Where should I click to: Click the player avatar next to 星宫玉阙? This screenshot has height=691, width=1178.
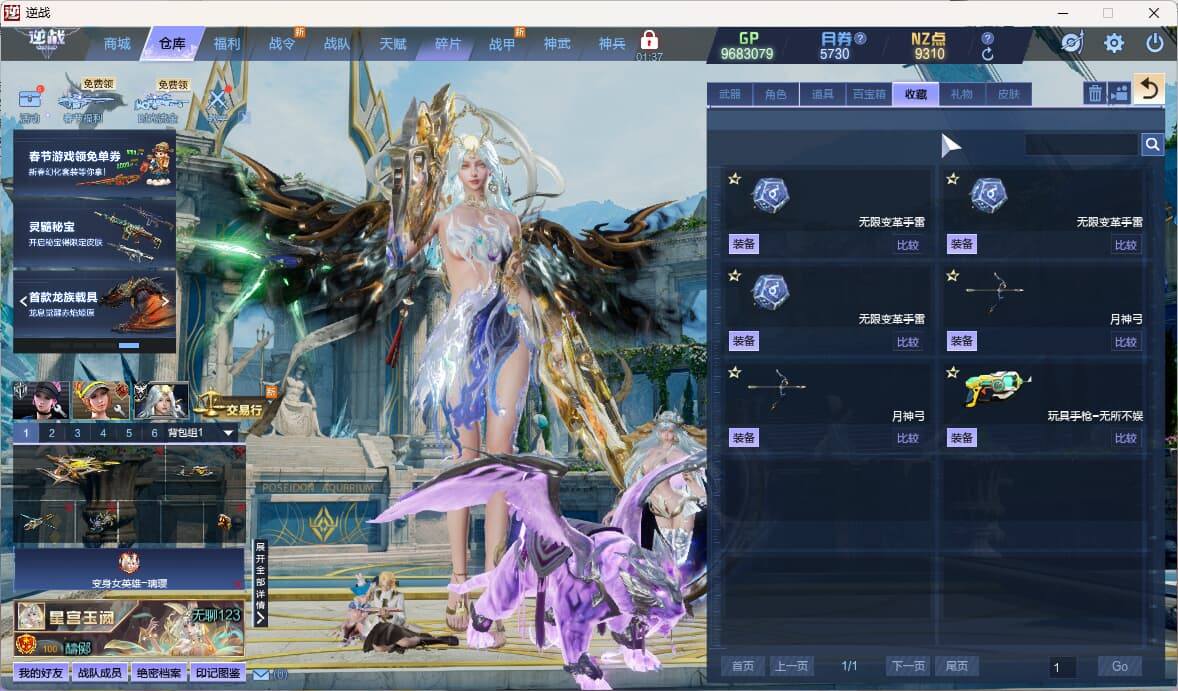(32, 617)
